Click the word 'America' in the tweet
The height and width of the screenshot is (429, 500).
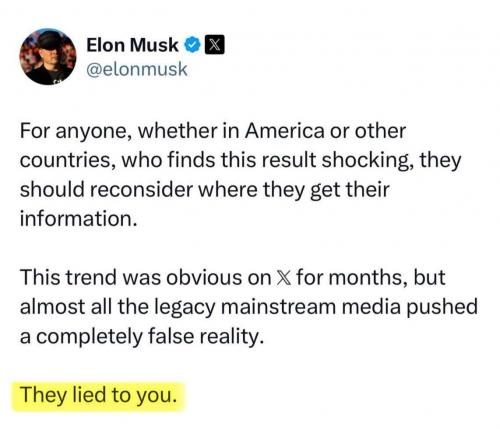[x=284, y=131]
